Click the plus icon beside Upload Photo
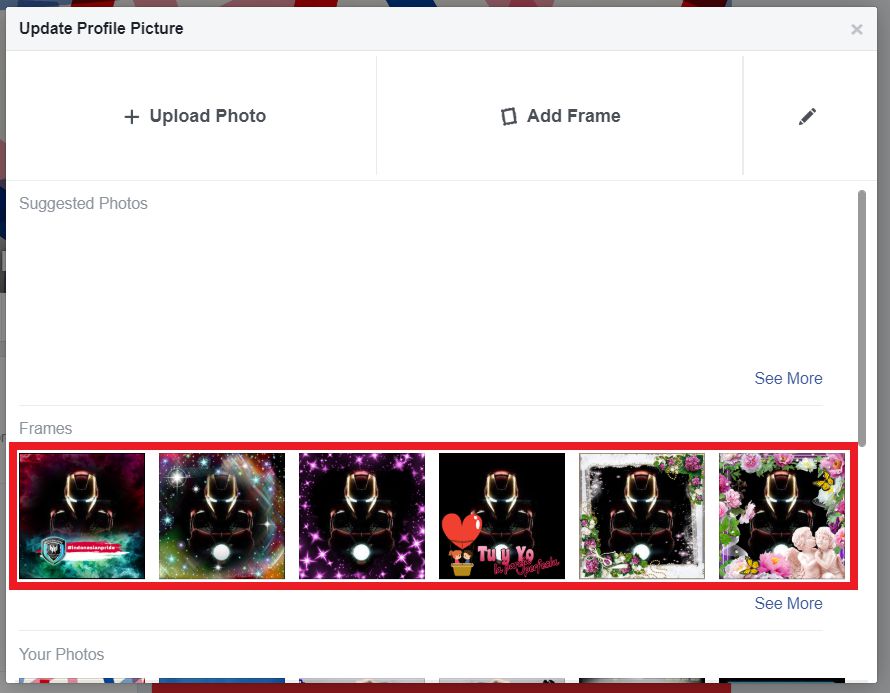Image resolution: width=890 pixels, height=693 pixels. (132, 117)
